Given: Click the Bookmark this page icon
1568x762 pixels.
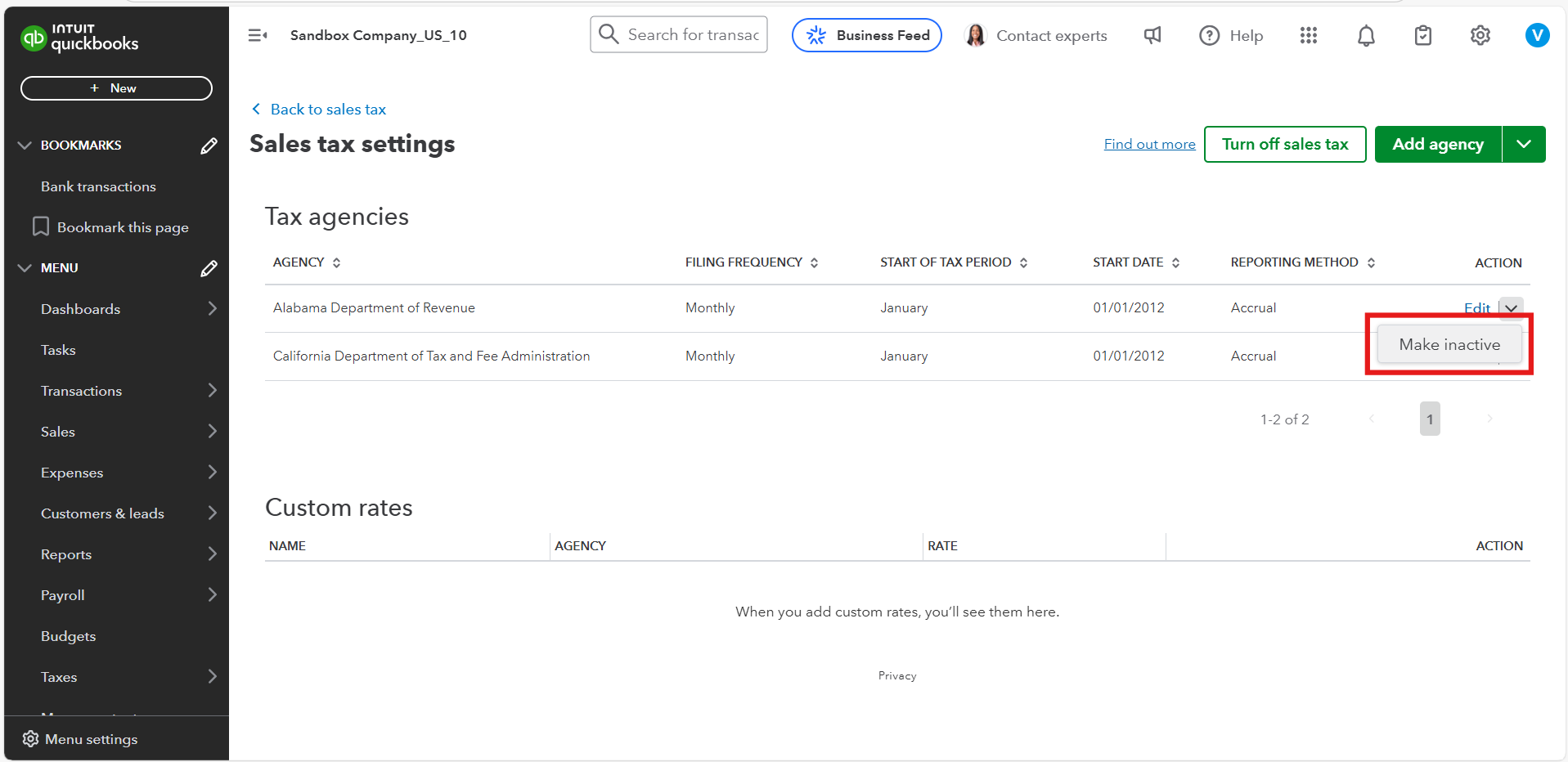Looking at the screenshot, I should (41, 226).
